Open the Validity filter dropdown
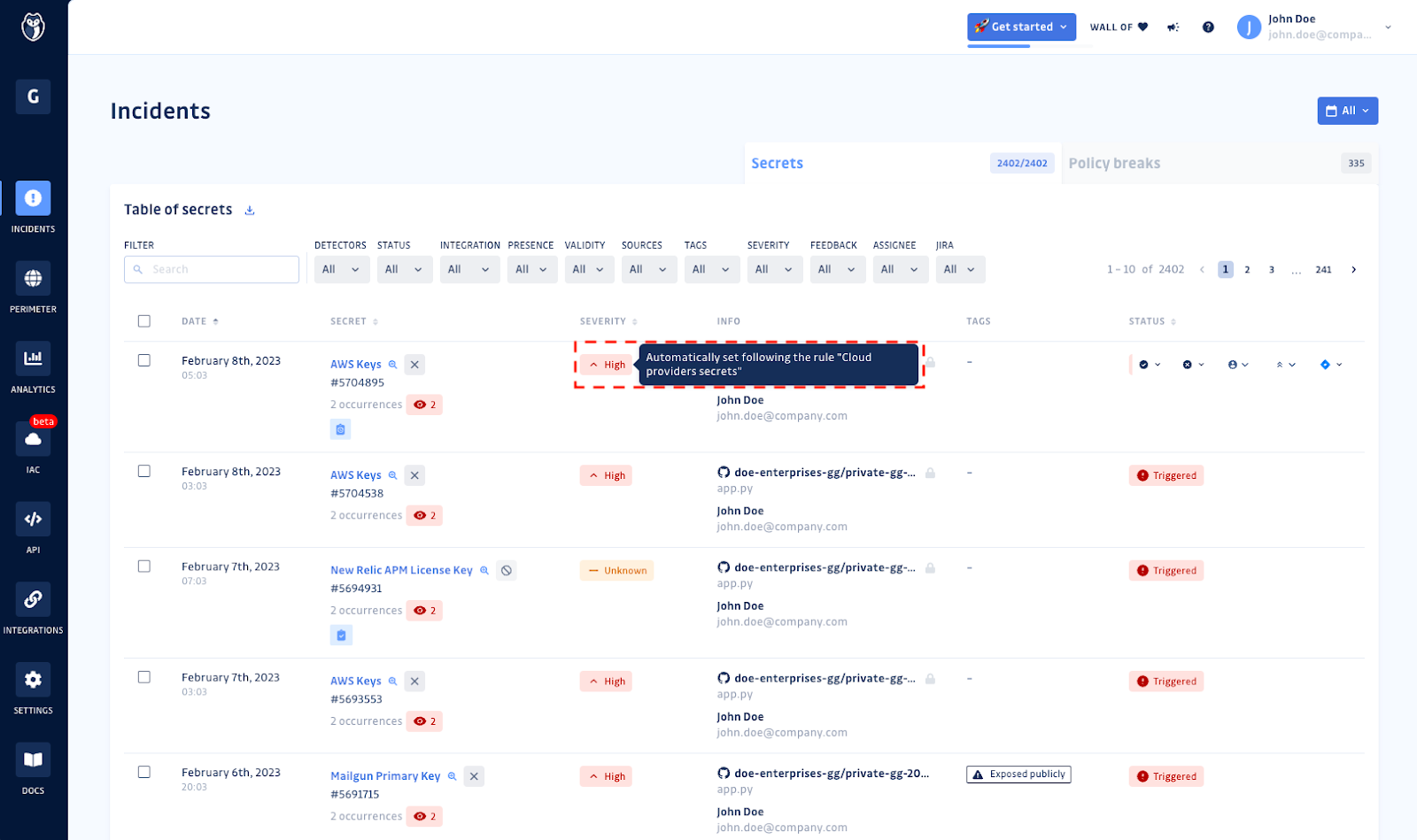The height and width of the screenshot is (840, 1417). coord(590,269)
